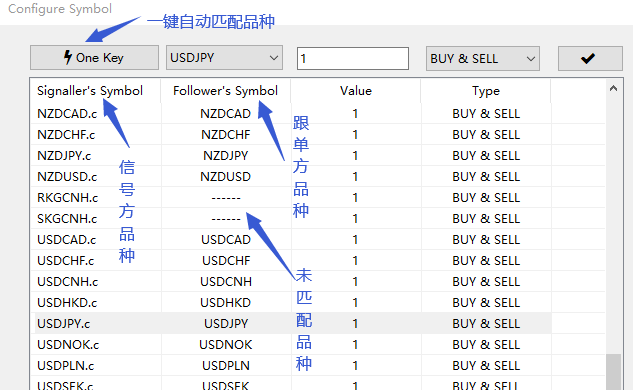Click follower symbol NZDCHF cell
Screen dimensions: 633x390
click(x=226, y=135)
